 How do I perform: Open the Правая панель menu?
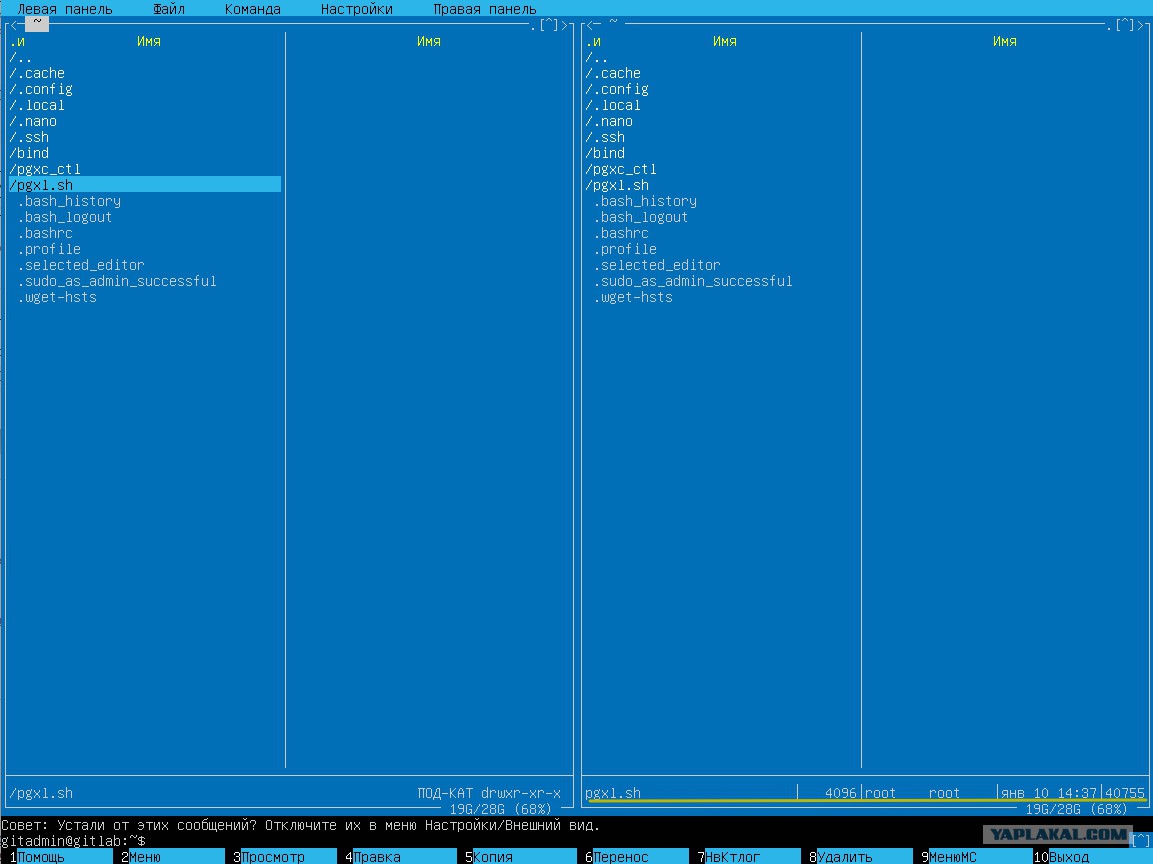click(x=485, y=10)
